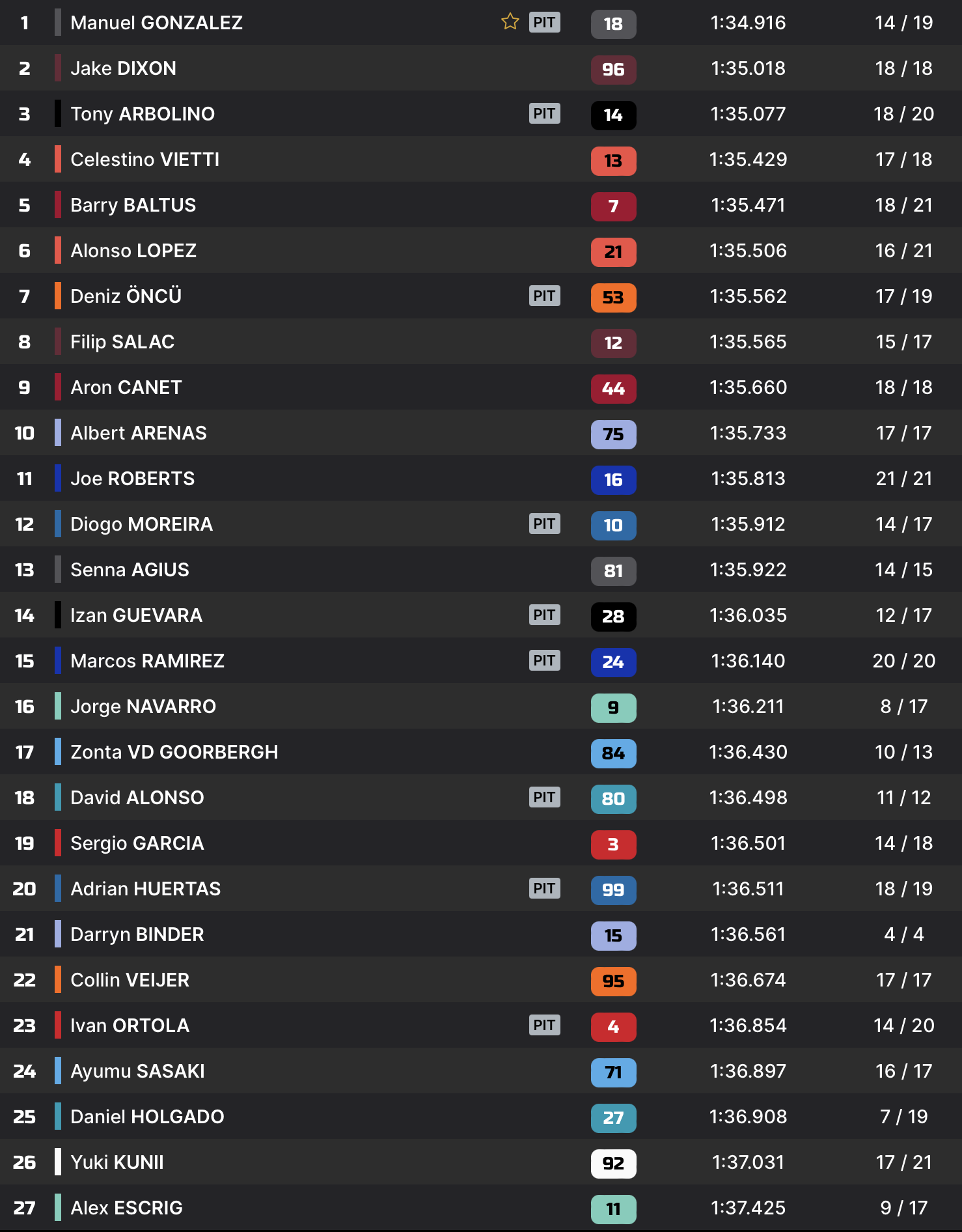This screenshot has height=1232, width=962.
Task: Click the team color bar beside Celestino Vietti
Action: pyautogui.click(x=58, y=160)
